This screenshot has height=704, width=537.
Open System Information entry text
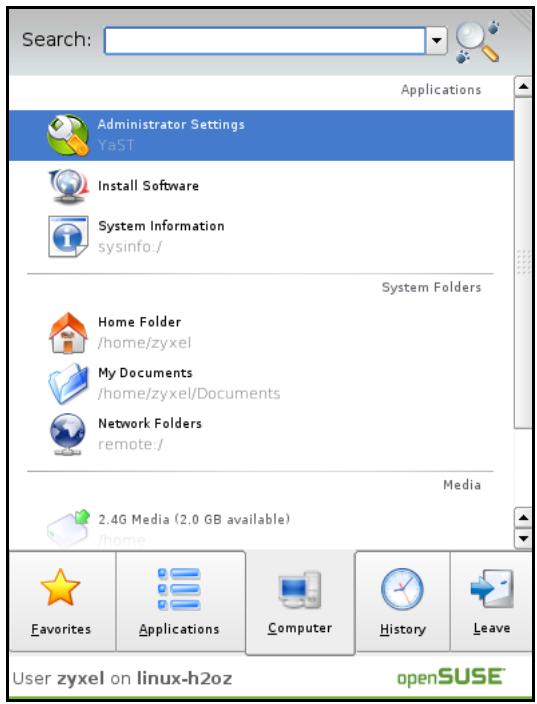pyautogui.click(x=161, y=225)
